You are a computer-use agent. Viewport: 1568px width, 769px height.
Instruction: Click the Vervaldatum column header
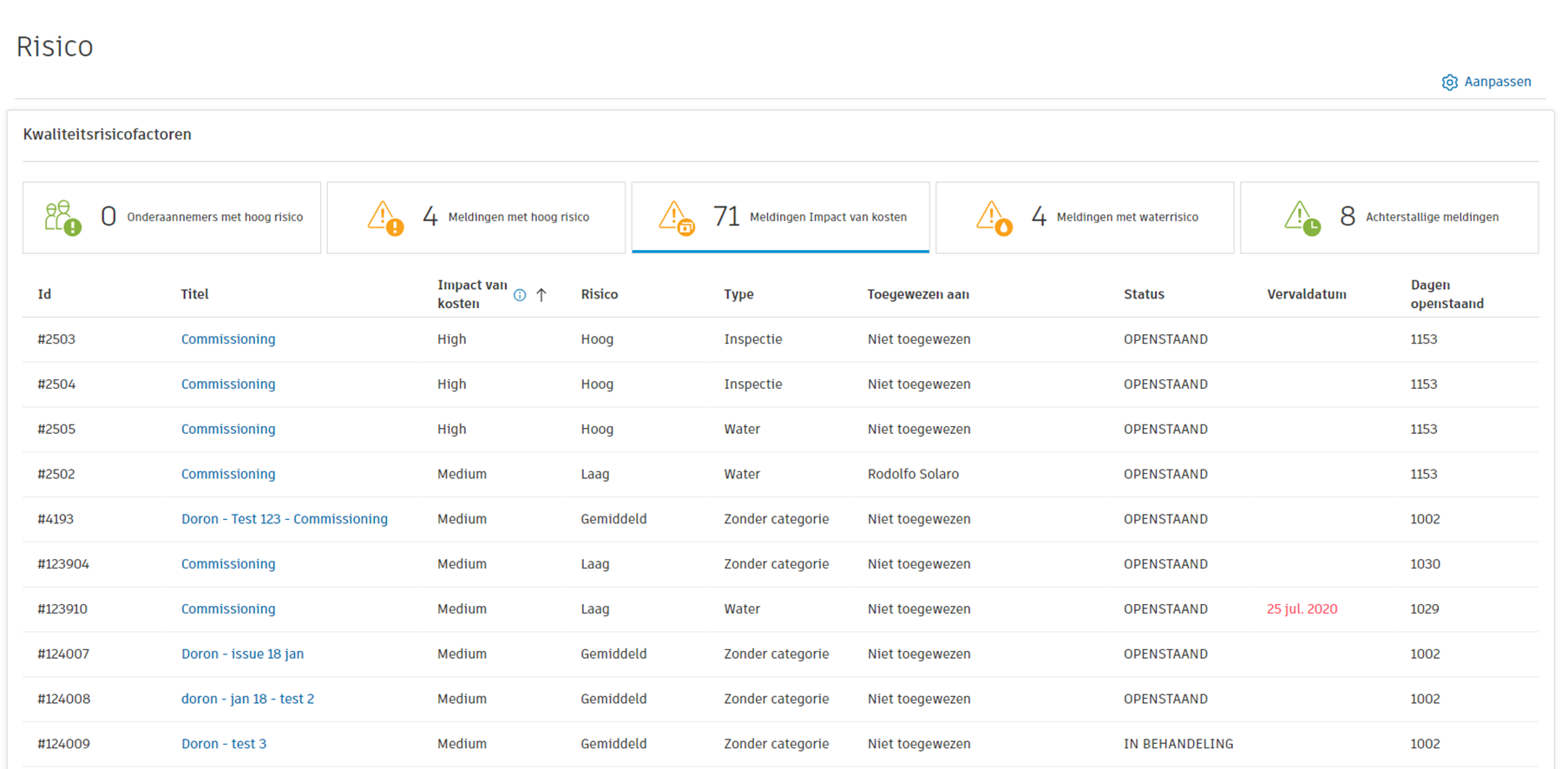pos(1306,294)
